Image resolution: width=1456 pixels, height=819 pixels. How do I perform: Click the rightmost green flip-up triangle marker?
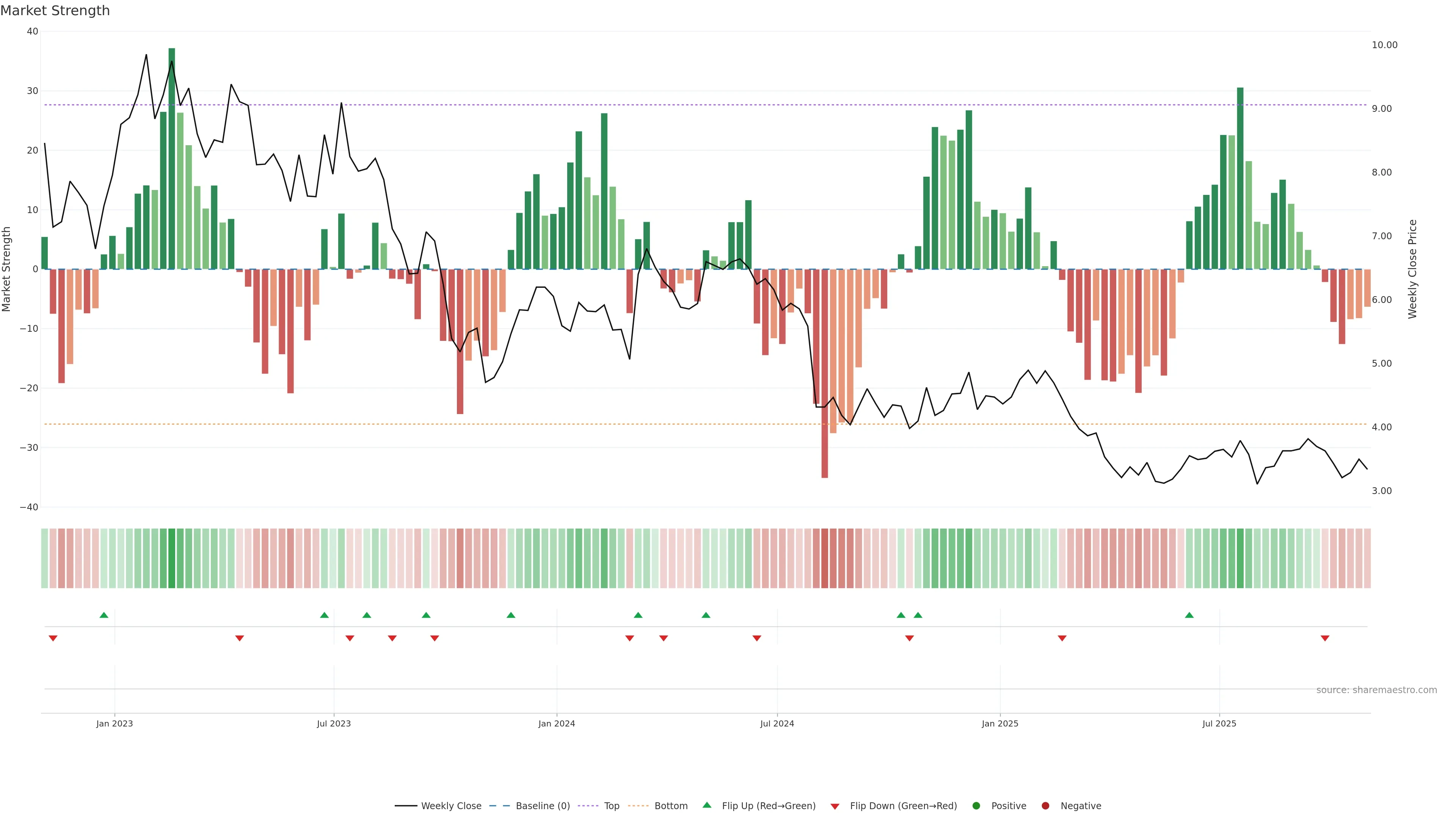point(1189,615)
